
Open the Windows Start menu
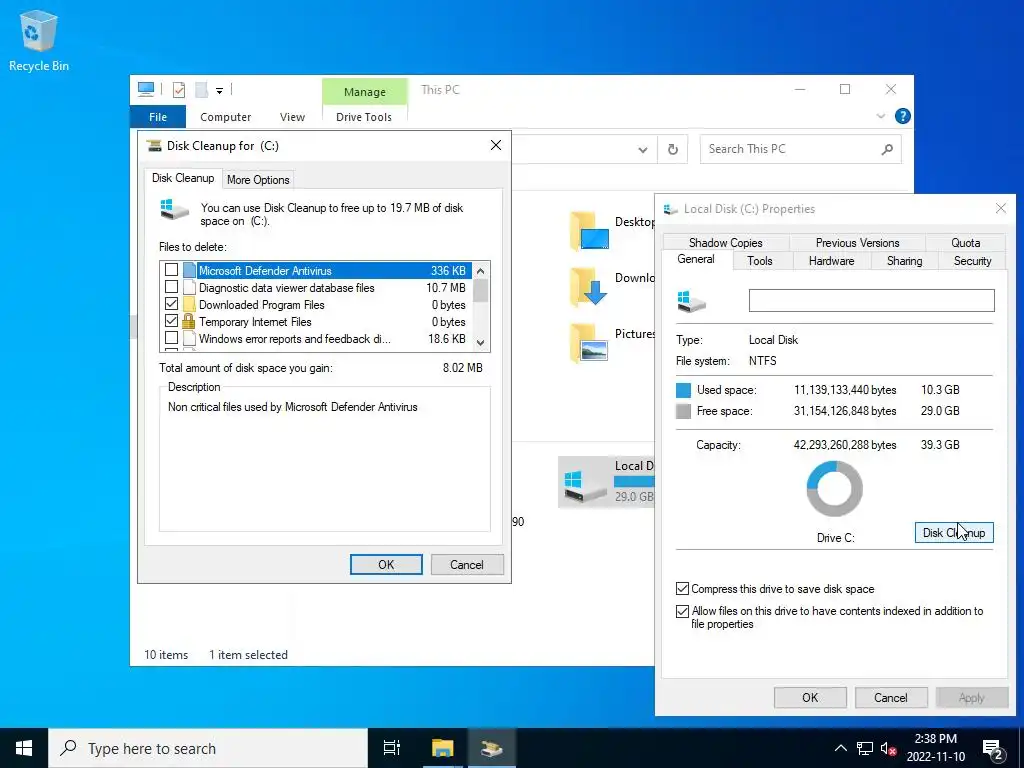(24, 748)
